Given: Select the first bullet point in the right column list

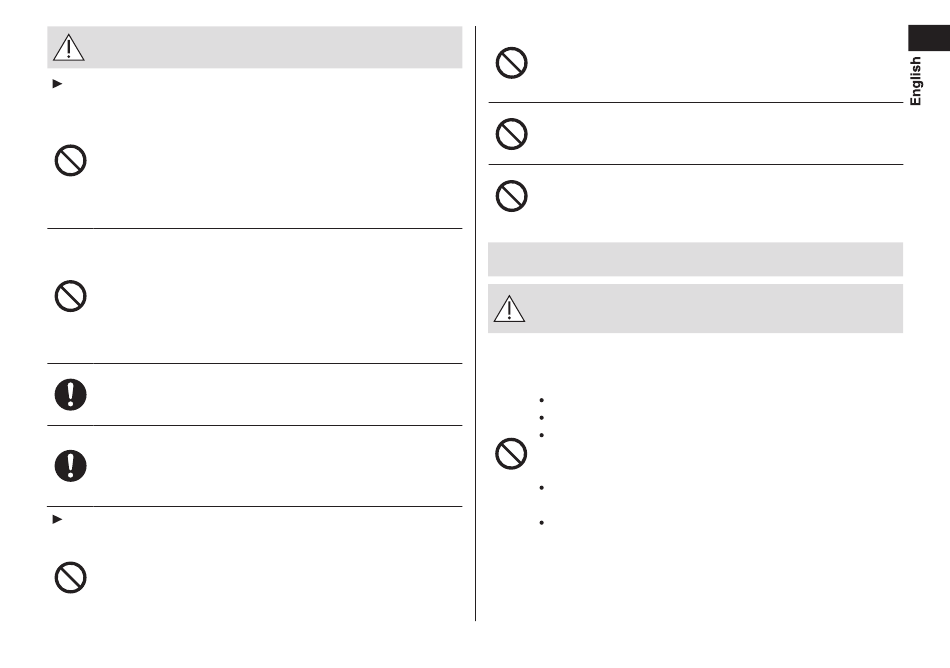Looking at the screenshot, I should [541, 400].
